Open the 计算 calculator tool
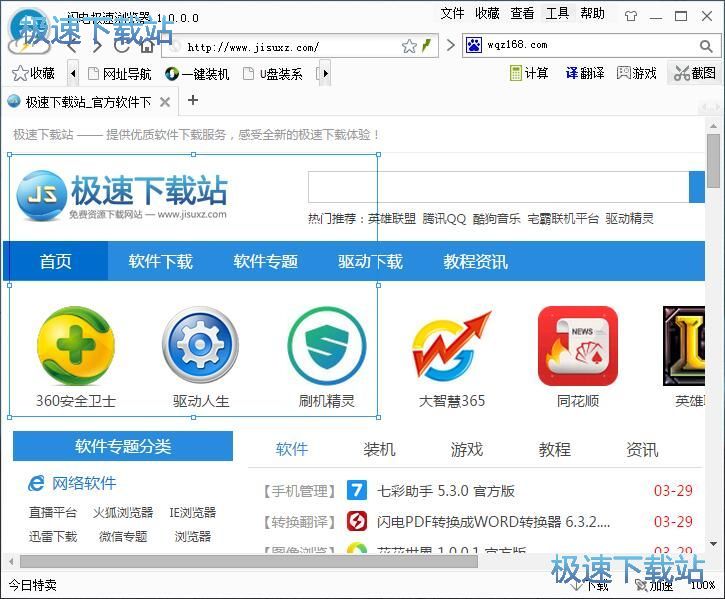The width and height of the screenshot is (725, 599). [x=529, y=73]
